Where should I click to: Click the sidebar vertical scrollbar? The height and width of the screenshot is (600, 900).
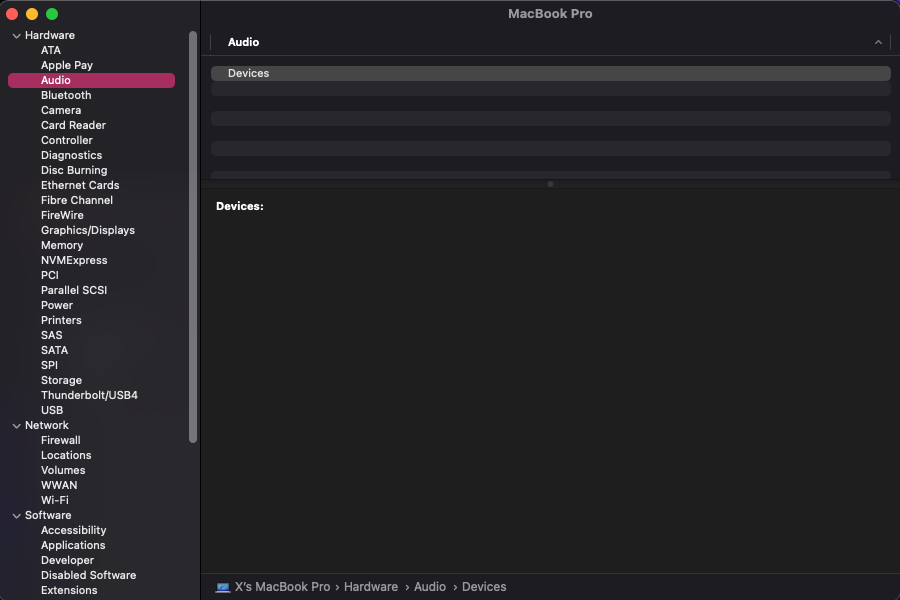click(x=193, y=237)
